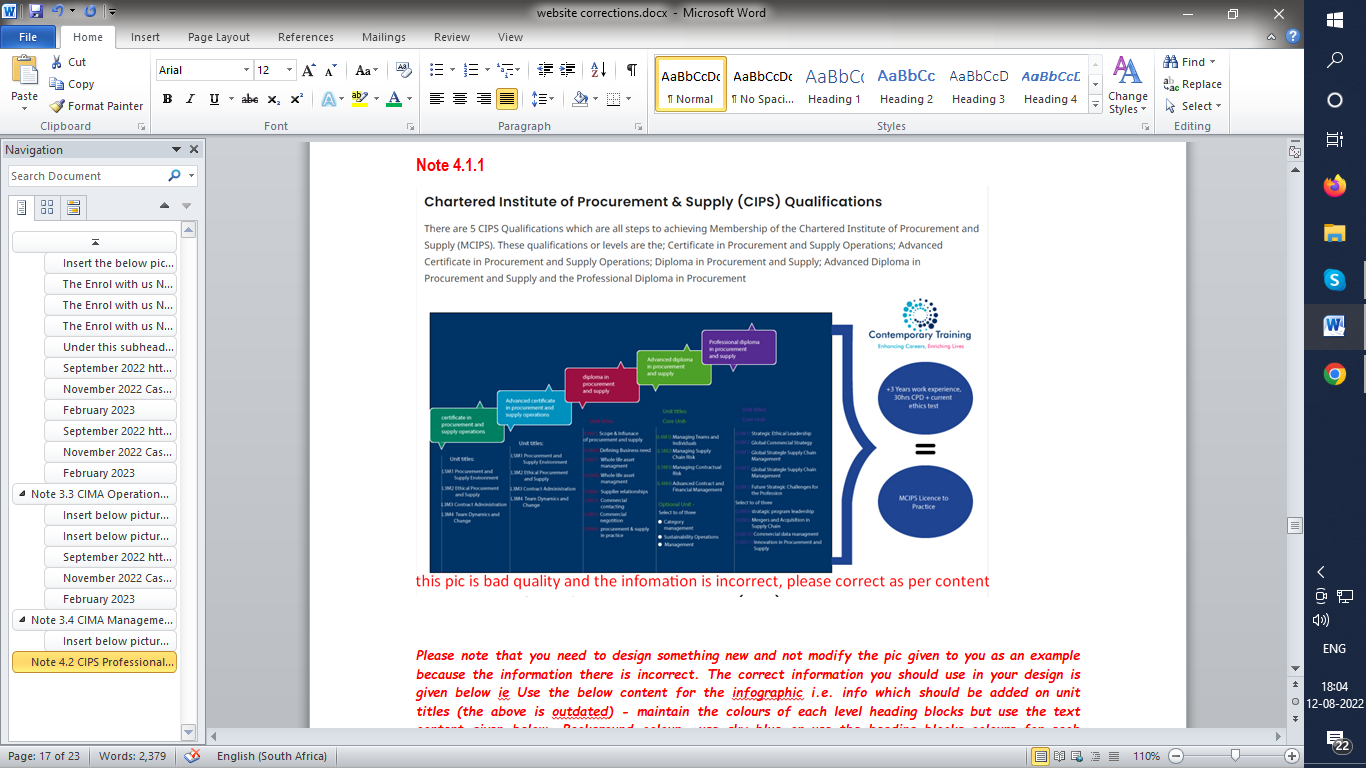
Task: Click the Replace button
Action: pyautogui.click(x=1192, y=84)
